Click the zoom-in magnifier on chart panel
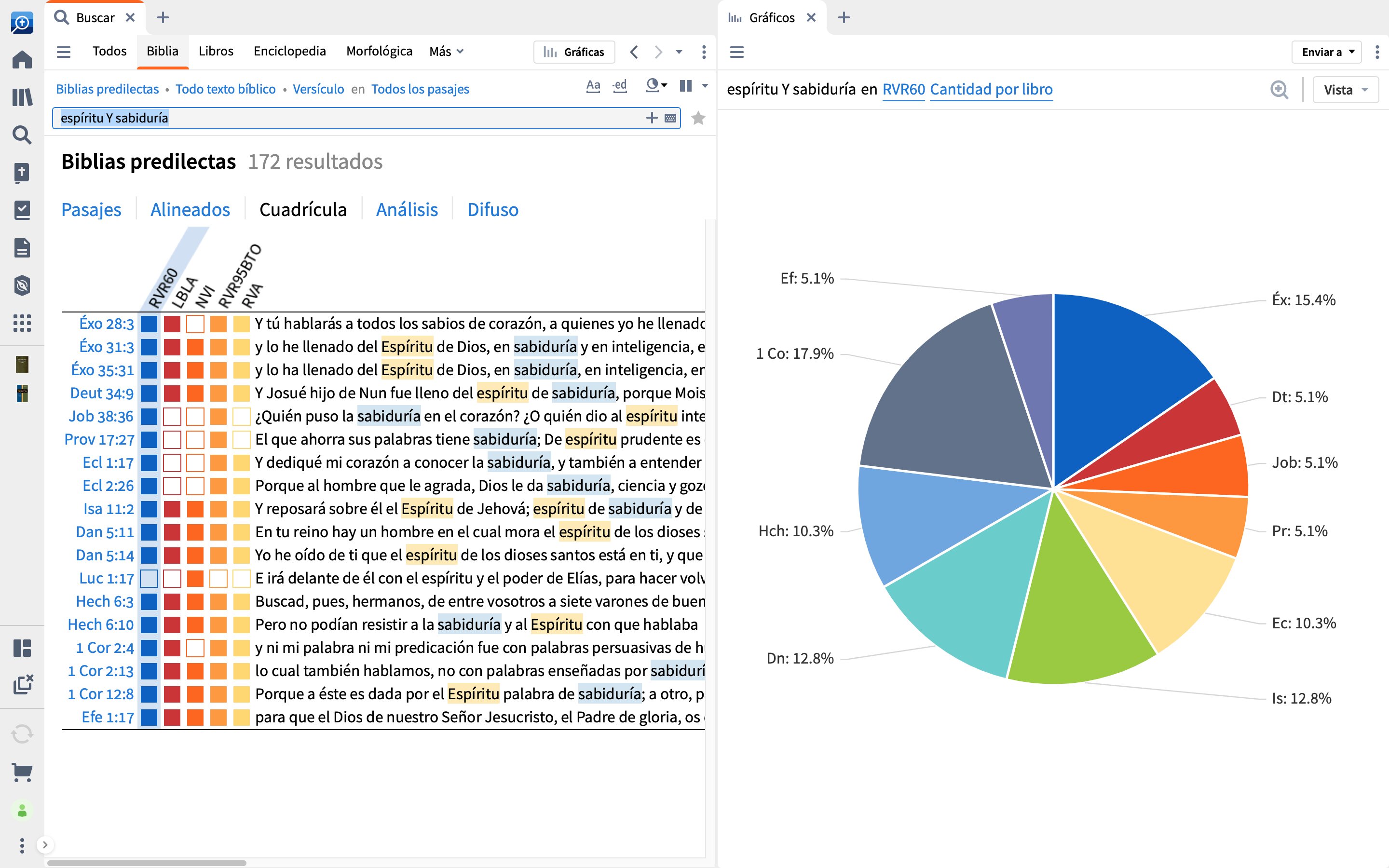The width and height of the screenshot is (1389, 868). 1279,90
